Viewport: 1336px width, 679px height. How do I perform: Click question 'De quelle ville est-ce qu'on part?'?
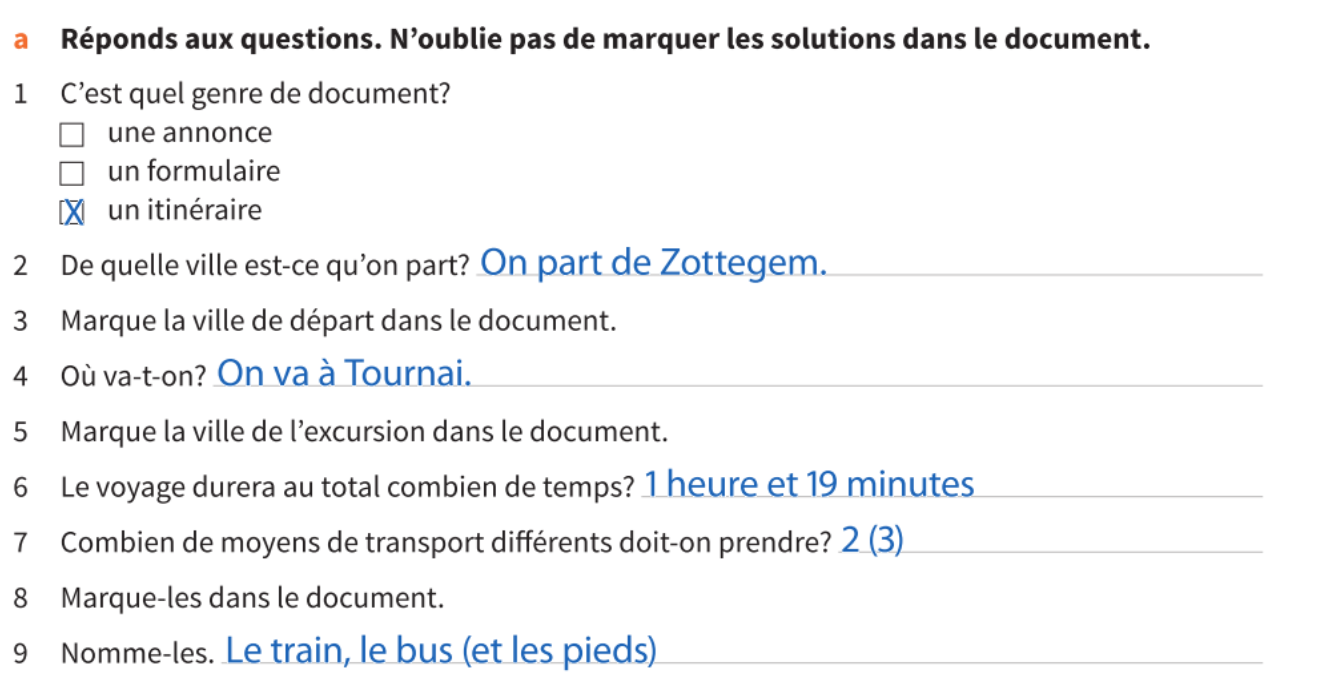[x=266, y=267]
